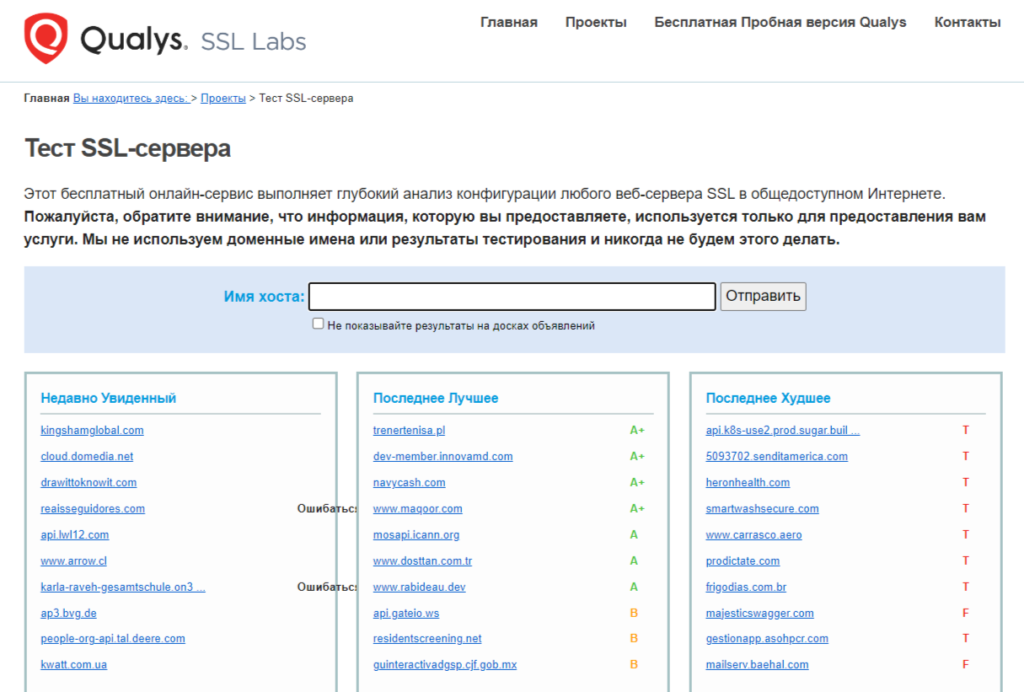Open the Главная menu item
The width and height of the screenshot is (1024, 692).
508,22
